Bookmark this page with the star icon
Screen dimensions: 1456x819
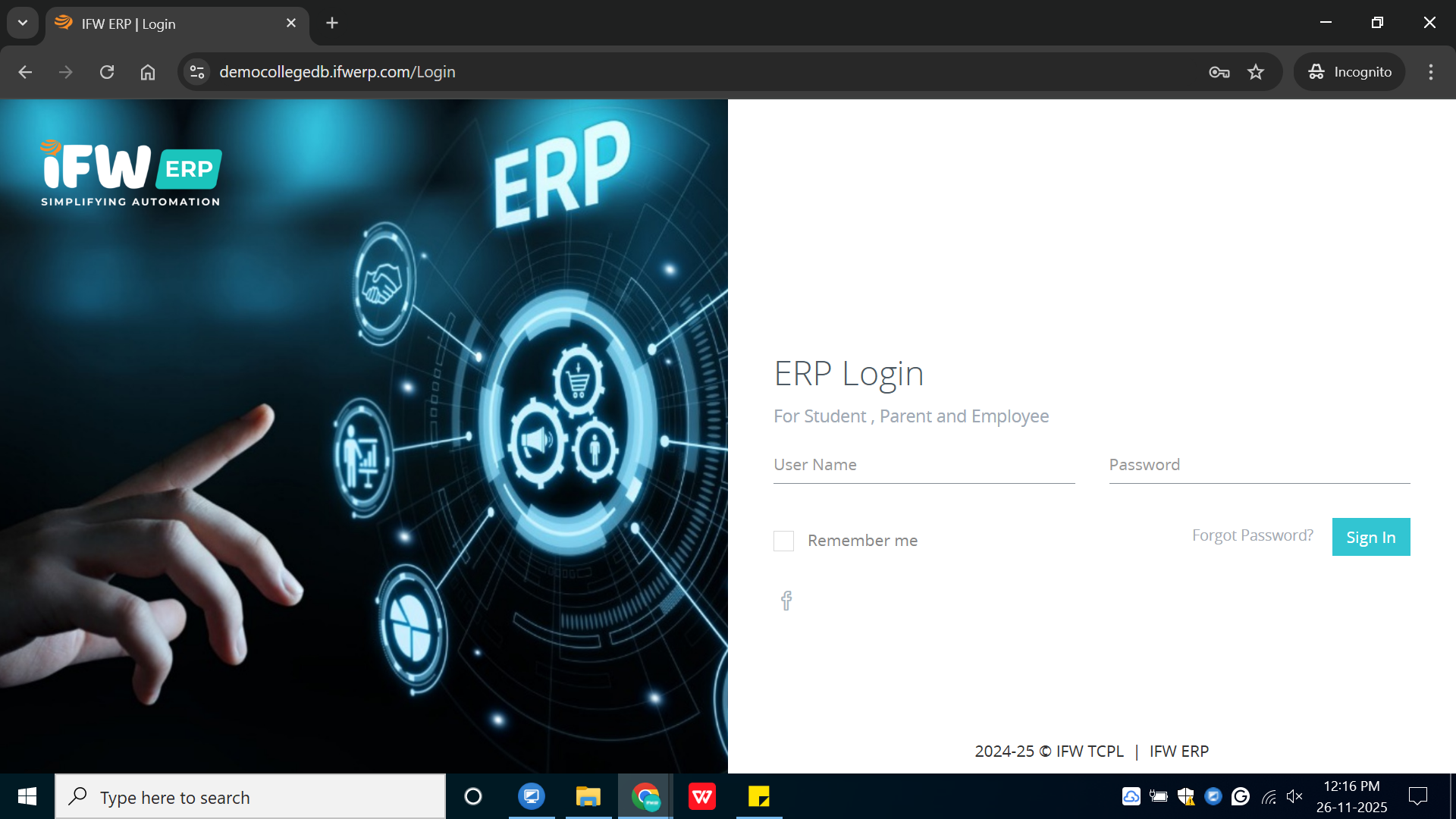point(1256,72)
